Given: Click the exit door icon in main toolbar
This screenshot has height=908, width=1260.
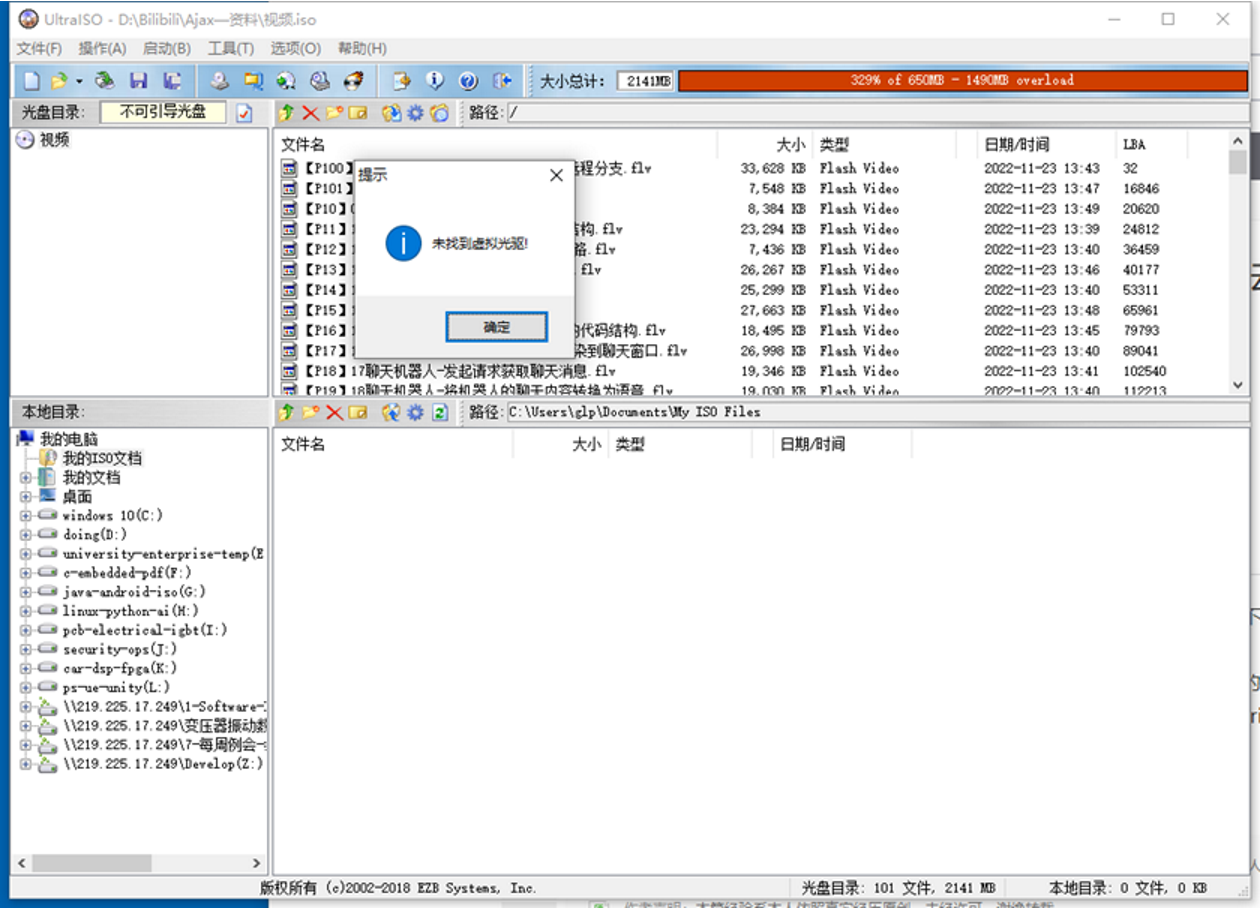Looking at the screenshot, I should [x=503, y=81].
